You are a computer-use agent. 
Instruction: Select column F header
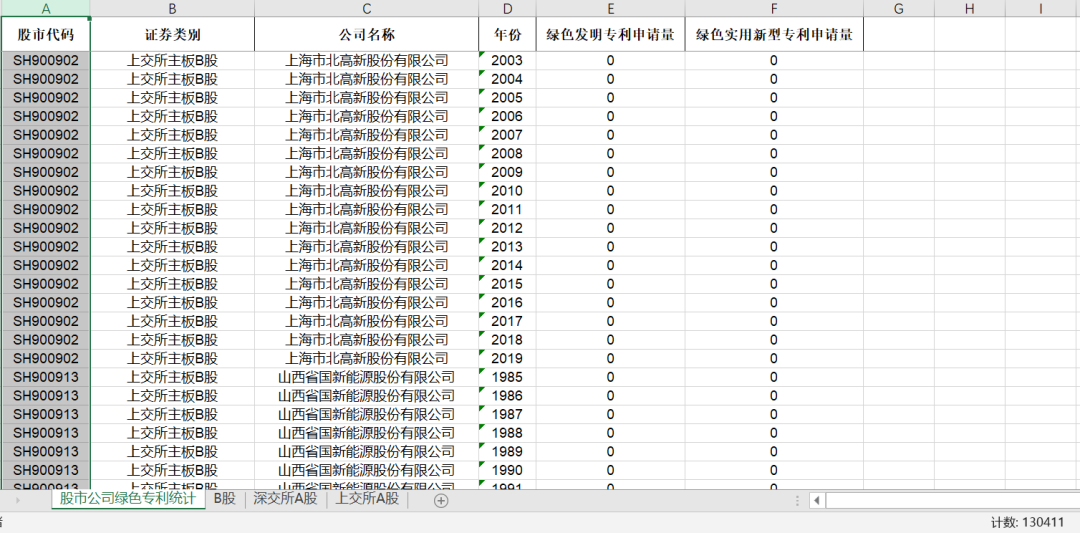point(774,8)
